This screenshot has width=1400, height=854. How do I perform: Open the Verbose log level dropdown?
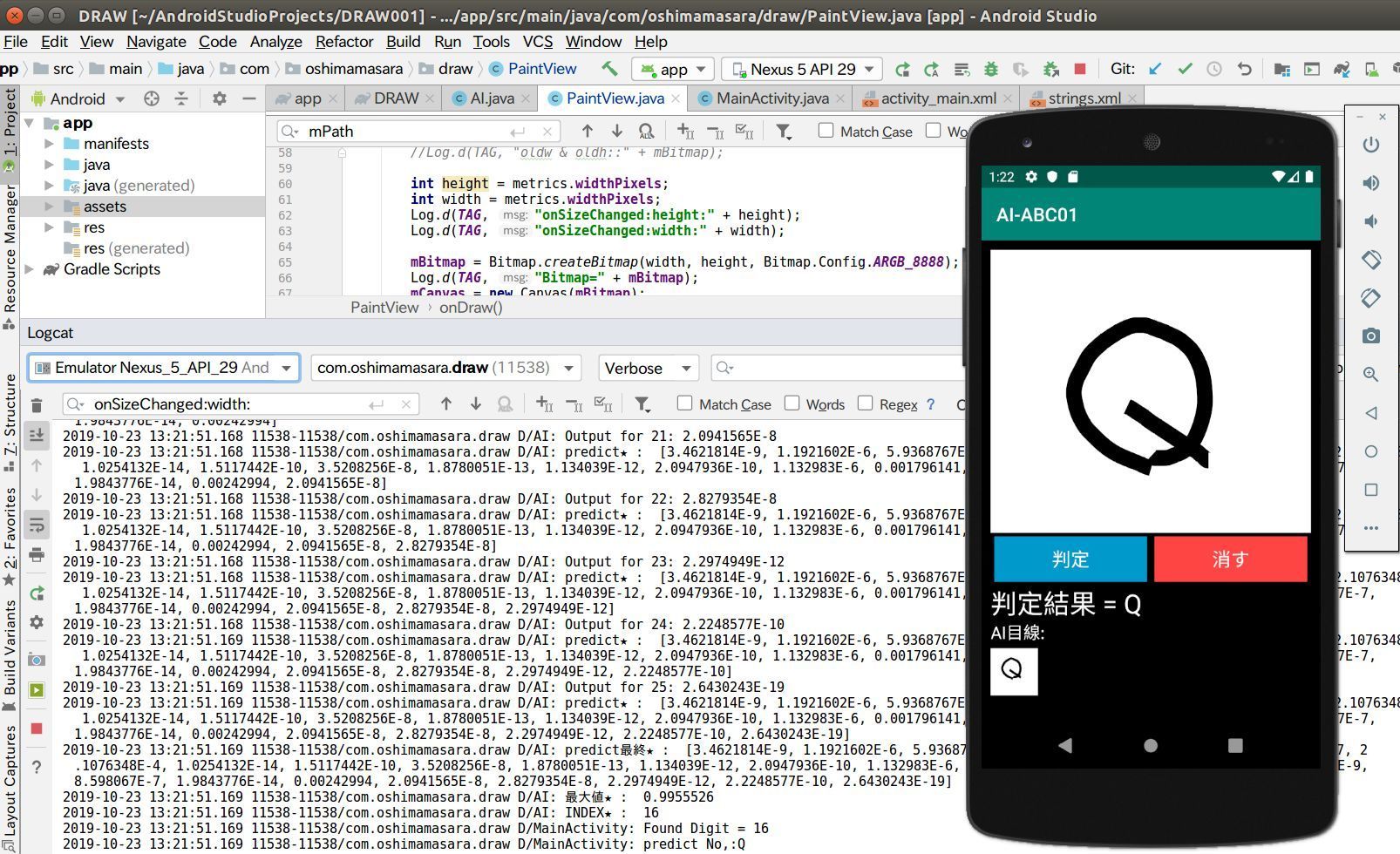tap(648, 368)
